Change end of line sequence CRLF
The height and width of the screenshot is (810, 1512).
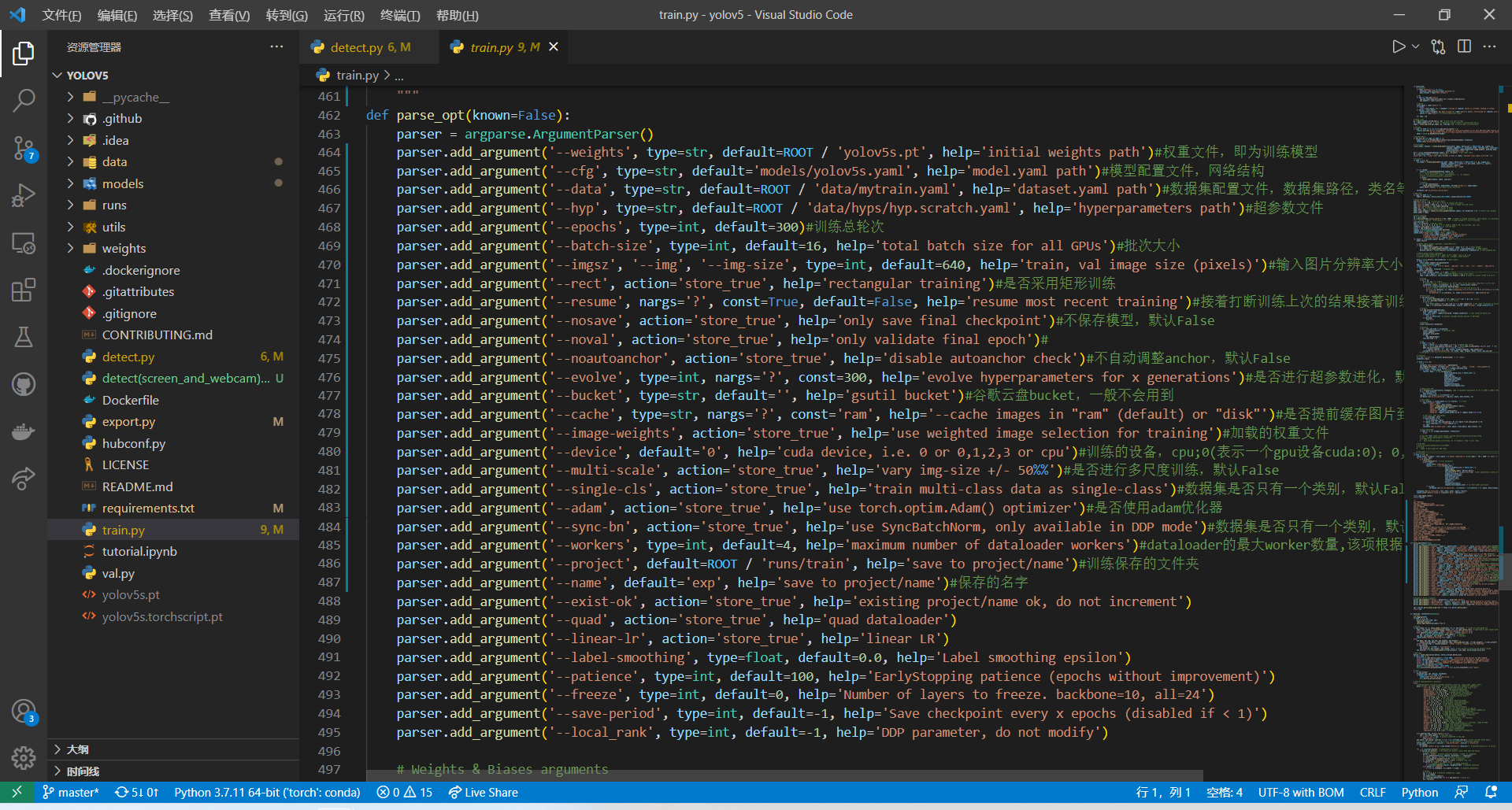coord(1373,792)
